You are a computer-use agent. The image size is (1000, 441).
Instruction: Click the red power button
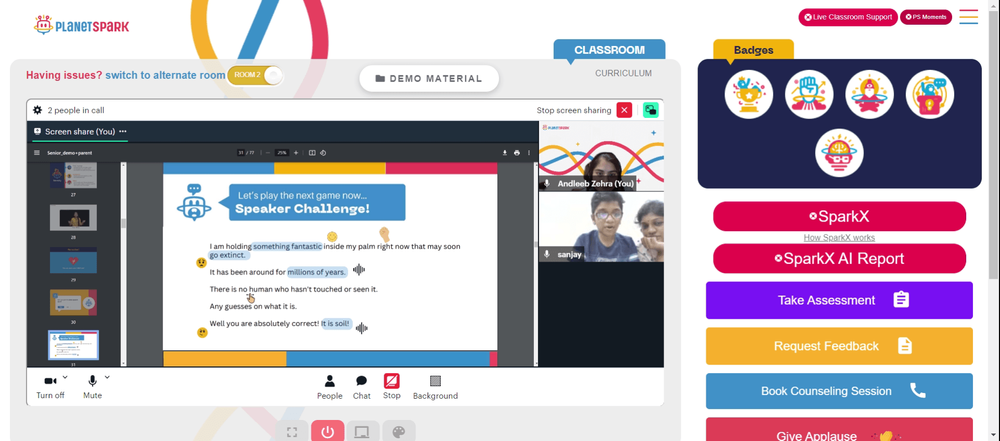pyautogui.click(x=328, y=432)
